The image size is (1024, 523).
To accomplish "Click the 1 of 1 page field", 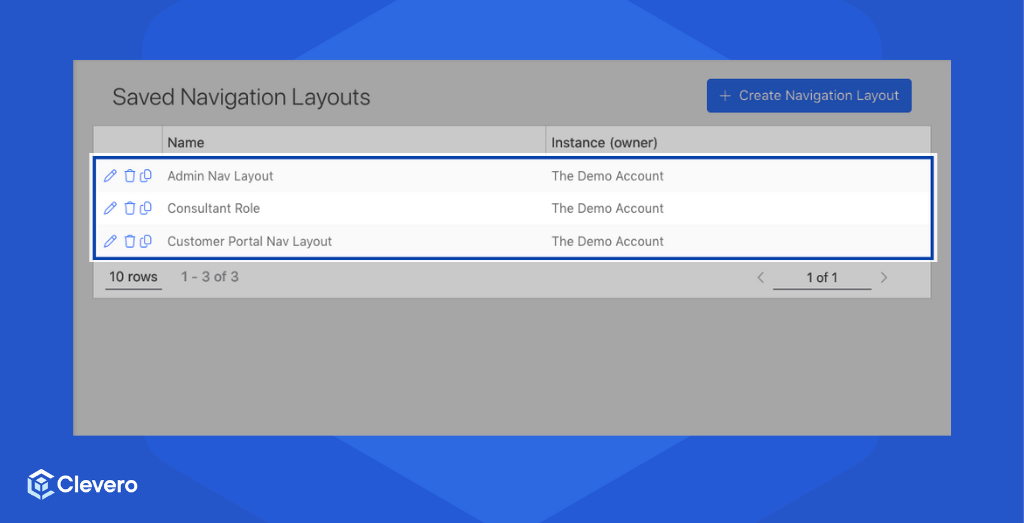I will (822, 278).
